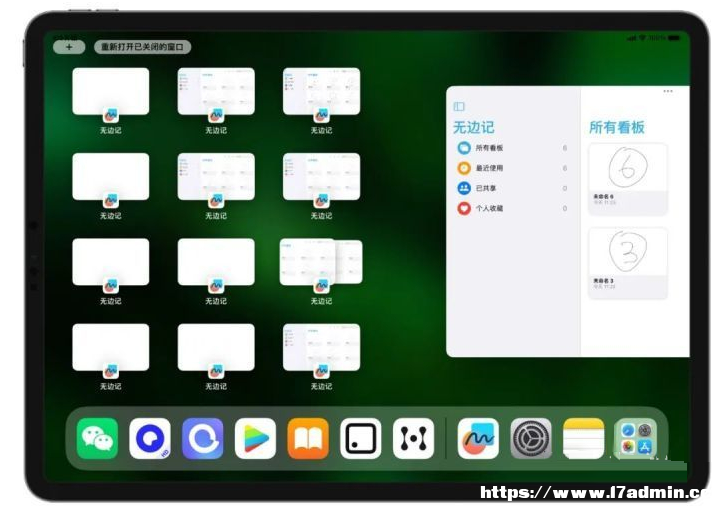The width and height of the screenshot is (716, 506).
Task: Open third-row second-column 无边记 window thumbnail
Action: (x=216, y=262)
